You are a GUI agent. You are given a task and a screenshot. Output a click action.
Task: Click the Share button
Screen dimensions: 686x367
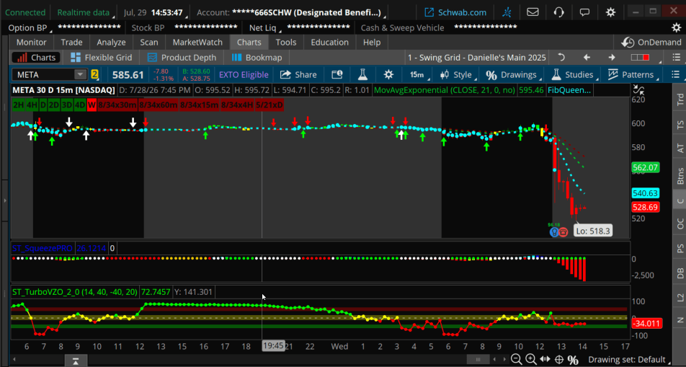point(298,75)
